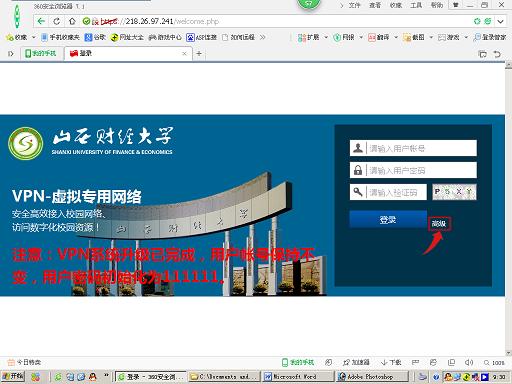Click the Windows Start button
This screenshot has height=384, width=512.
[13, 377]
